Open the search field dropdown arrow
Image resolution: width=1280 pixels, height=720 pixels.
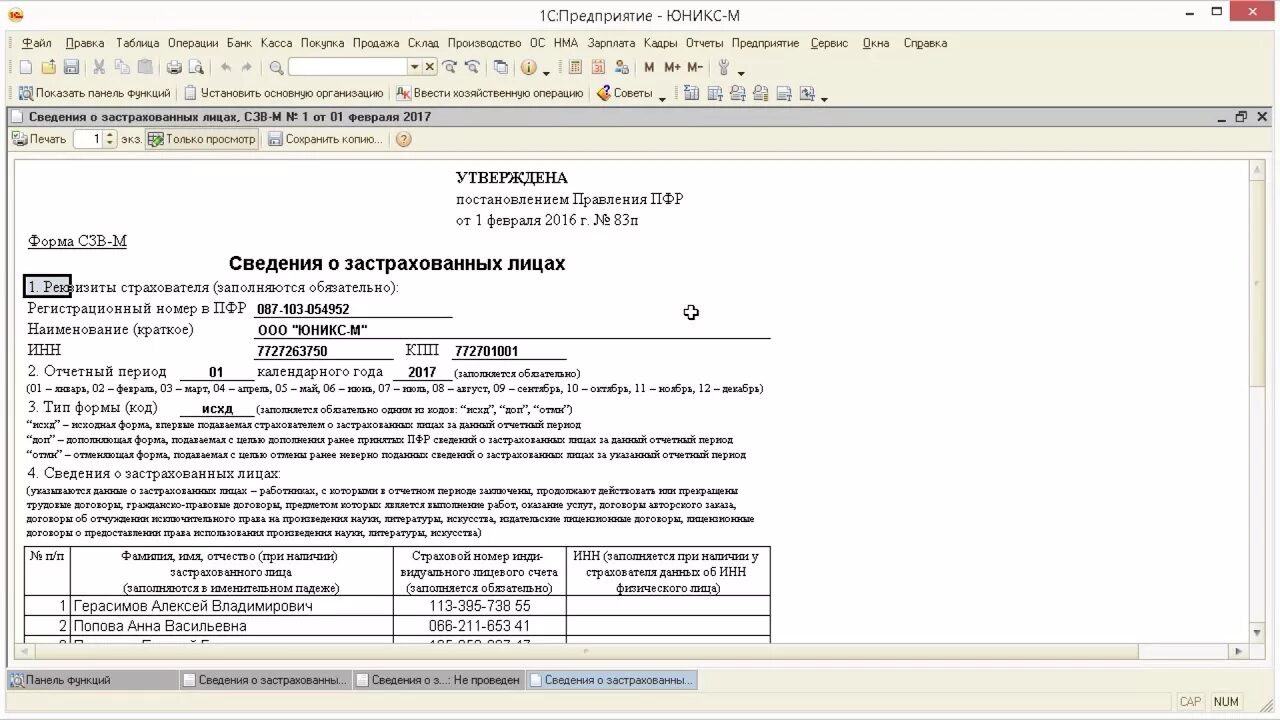click(414, 67)
